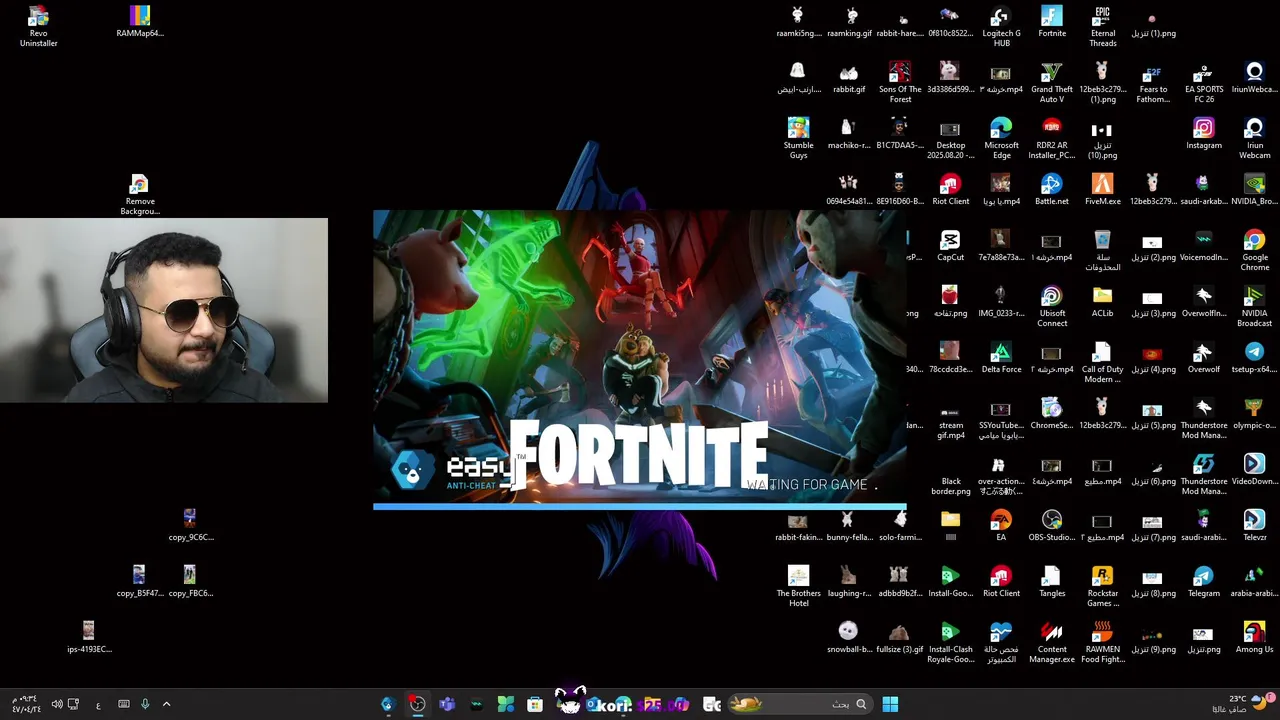This screenshot has width=1280, height=720.
Task: Click the Fortnite loading progress bar
Action: coord(640,506)
